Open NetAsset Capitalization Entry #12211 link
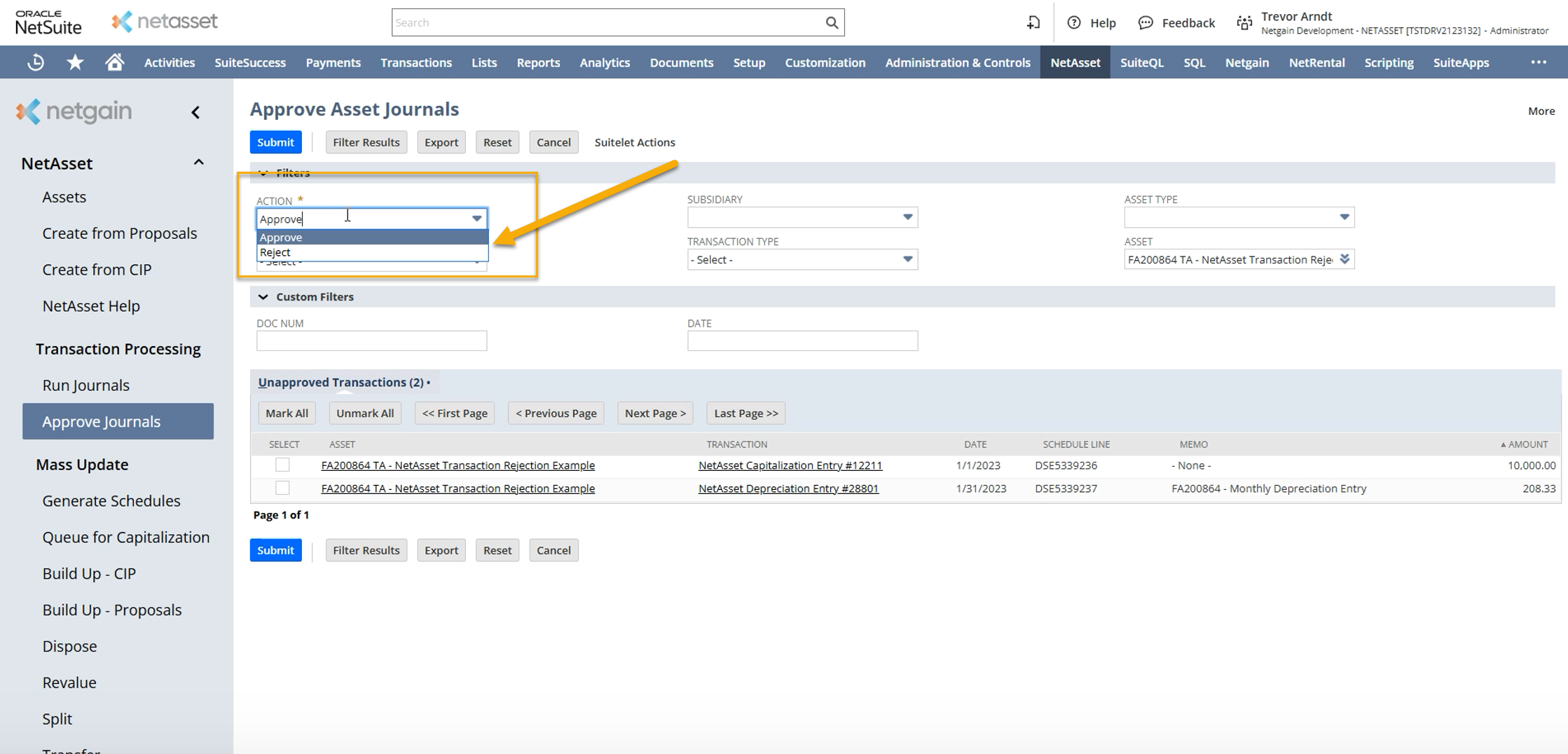 [x=790, y=465]
